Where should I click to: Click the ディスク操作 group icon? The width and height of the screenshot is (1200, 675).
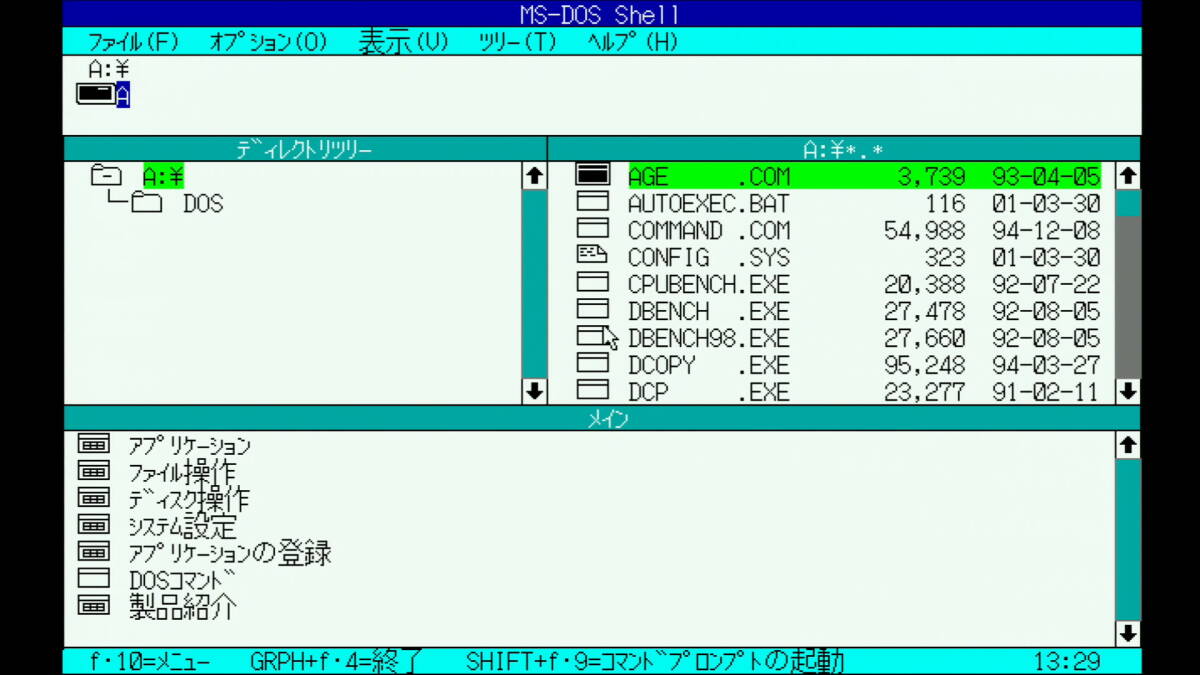[93, 498]
